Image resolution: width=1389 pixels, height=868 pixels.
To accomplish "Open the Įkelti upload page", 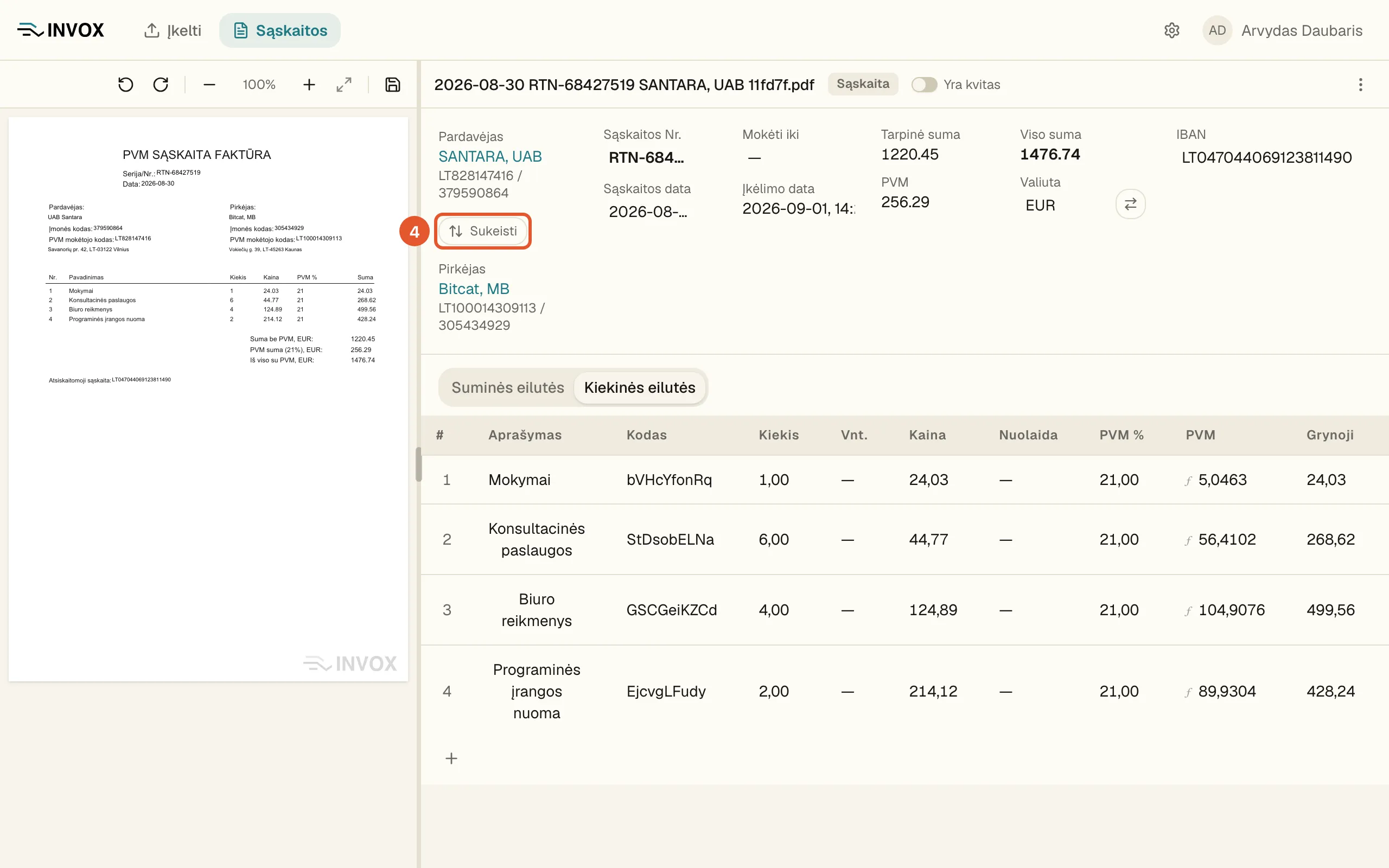I will [172, 30].
